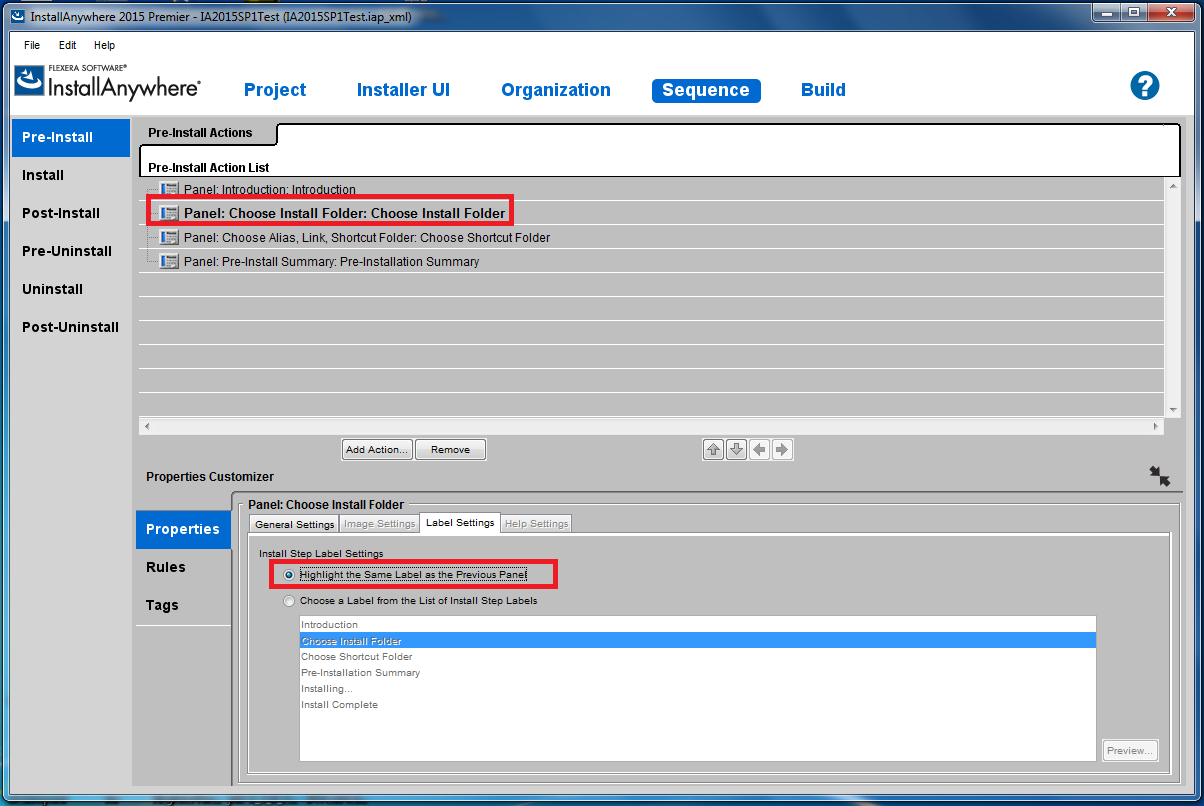This screenshot has height=806, width=1204.
Task: Switch to the Project tab
Action: pos(275,90)
